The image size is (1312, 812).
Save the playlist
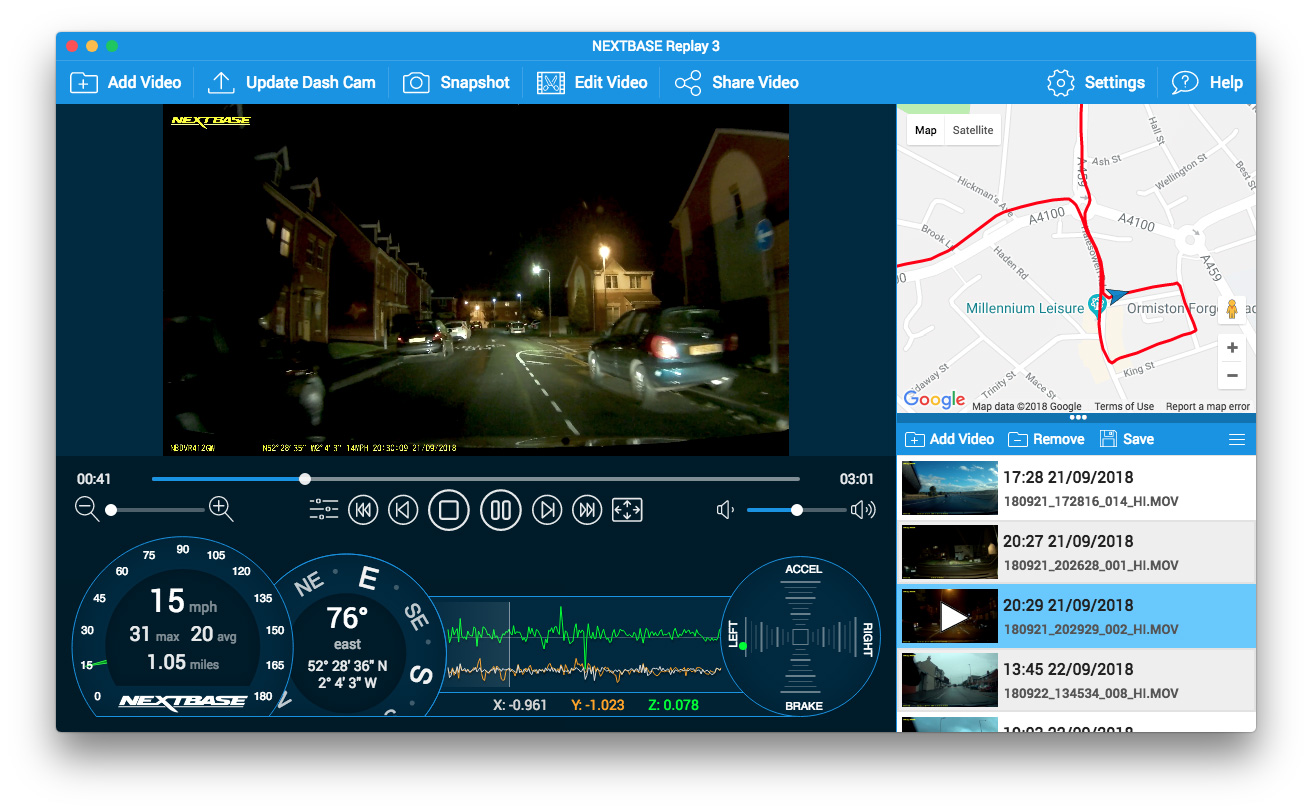(1127, 439)
